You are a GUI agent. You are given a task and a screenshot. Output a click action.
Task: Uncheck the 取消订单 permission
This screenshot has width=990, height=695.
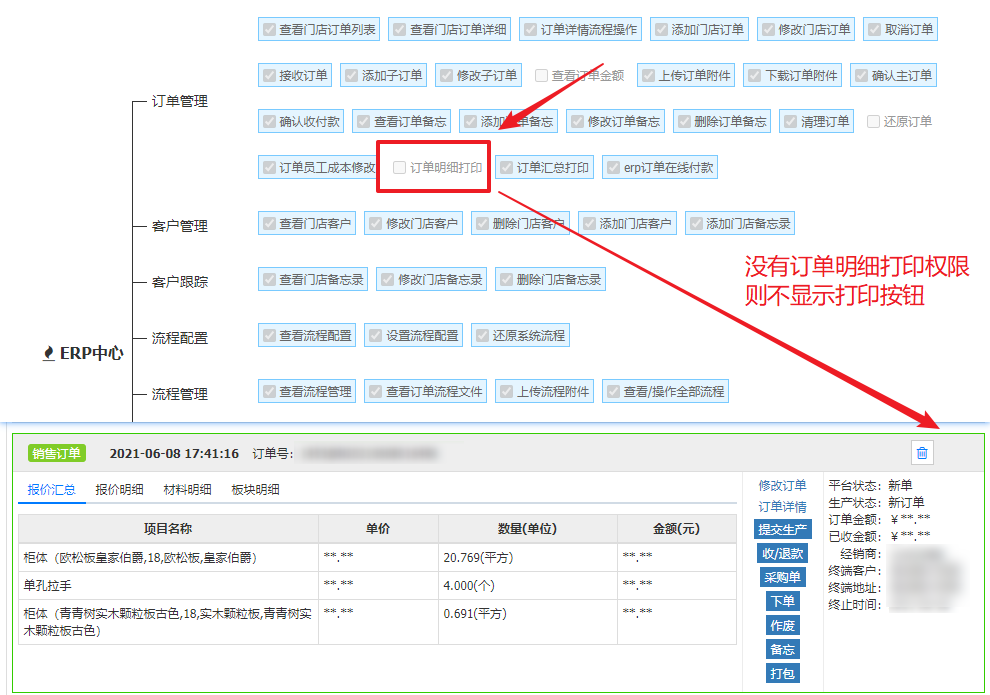tap(872, 30)
